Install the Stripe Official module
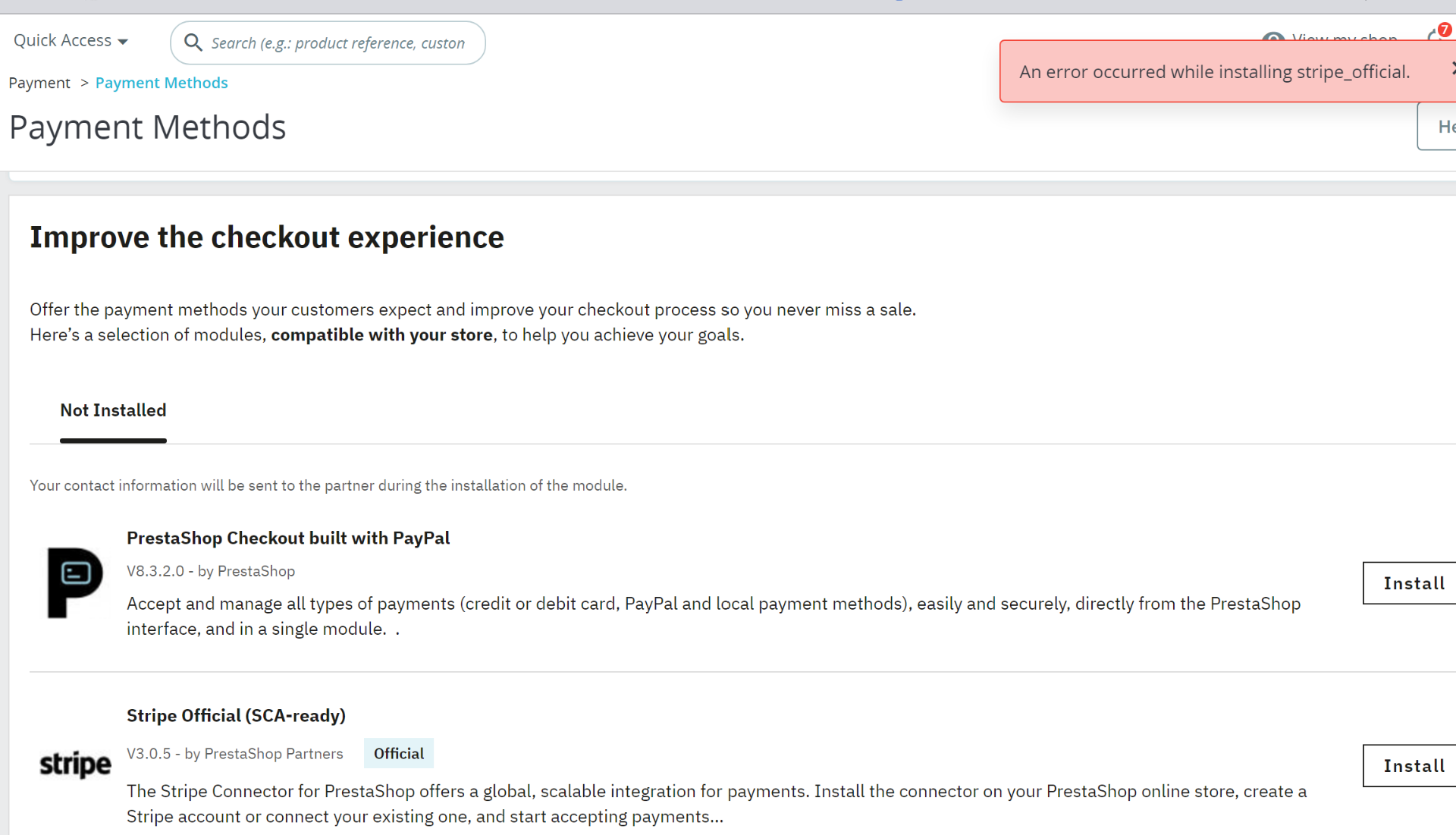Viewport: 1456px width, 835px height. click(x=1412, y=766)
